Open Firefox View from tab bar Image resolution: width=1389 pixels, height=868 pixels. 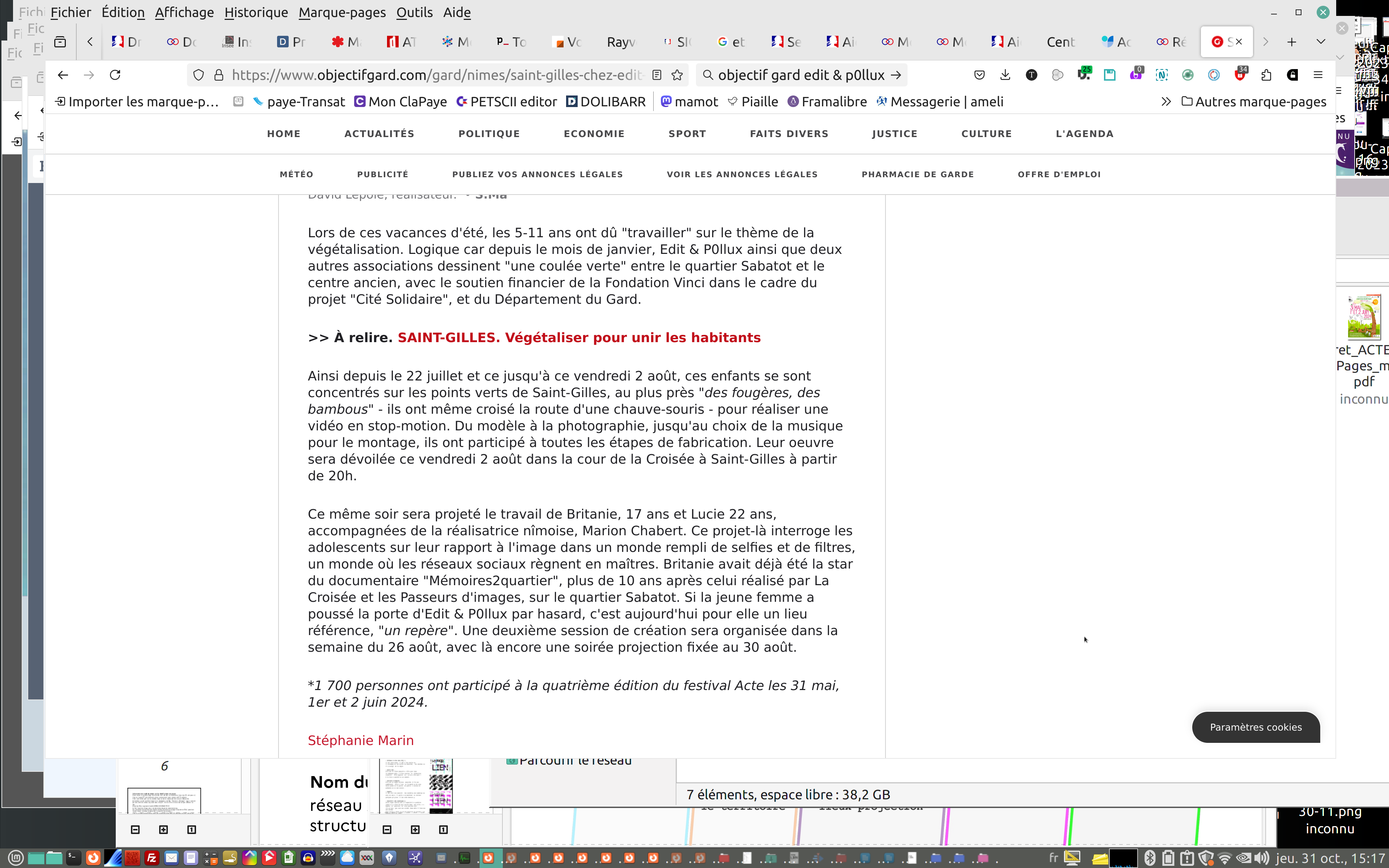60,42
